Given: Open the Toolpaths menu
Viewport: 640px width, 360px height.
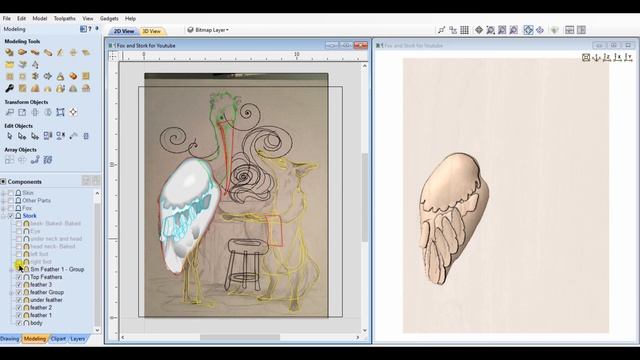Looking at the screenshot, I should coord(64,18).
